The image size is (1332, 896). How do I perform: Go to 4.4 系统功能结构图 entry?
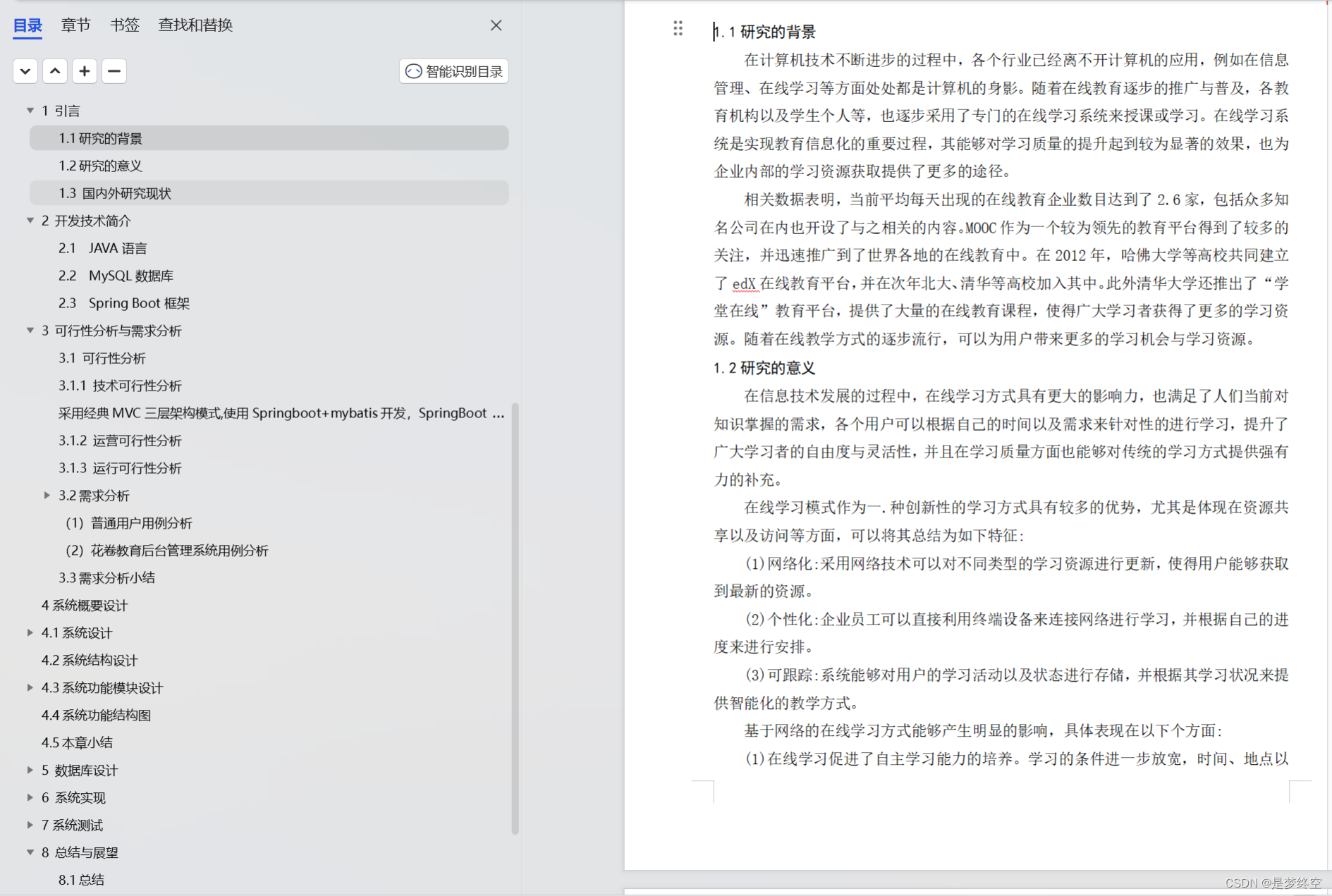pos(96,716)
